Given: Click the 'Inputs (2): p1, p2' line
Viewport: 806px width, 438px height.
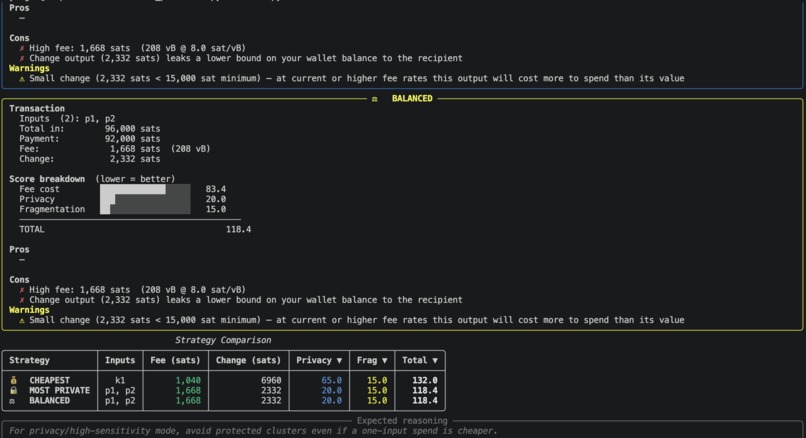Looking at the screenshot, I should (x=67, y=119).
